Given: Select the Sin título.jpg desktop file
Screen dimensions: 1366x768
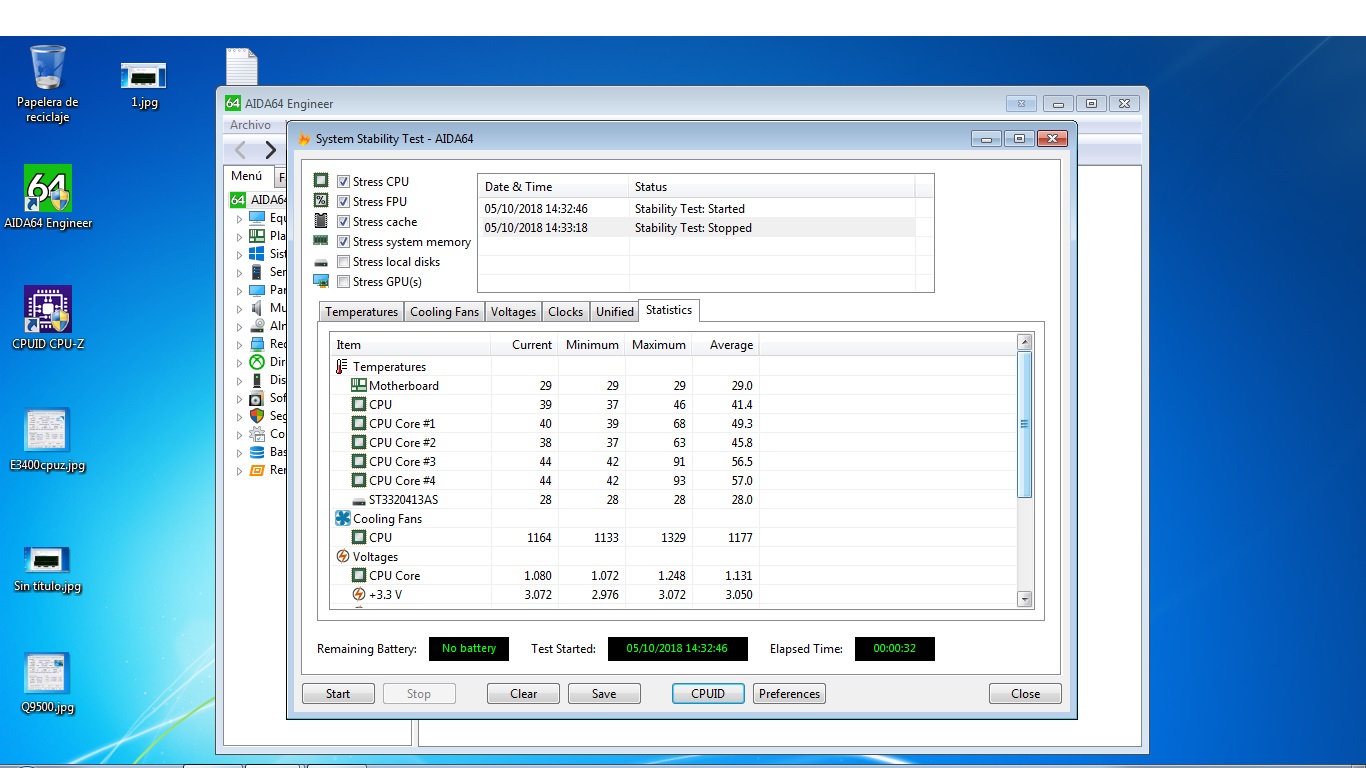Looking at the screenshot, I should [48, 569].
